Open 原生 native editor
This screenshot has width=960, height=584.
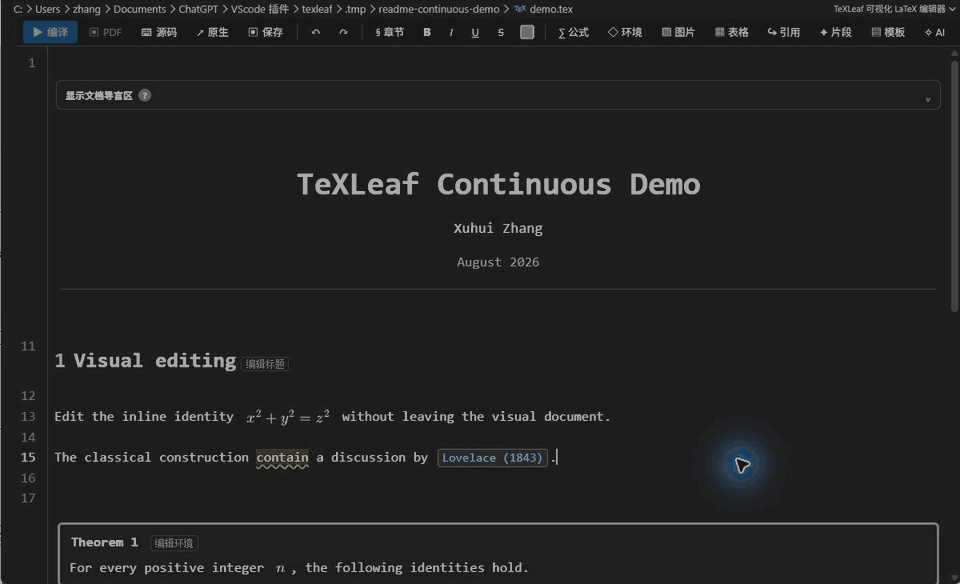pos(212,32)
